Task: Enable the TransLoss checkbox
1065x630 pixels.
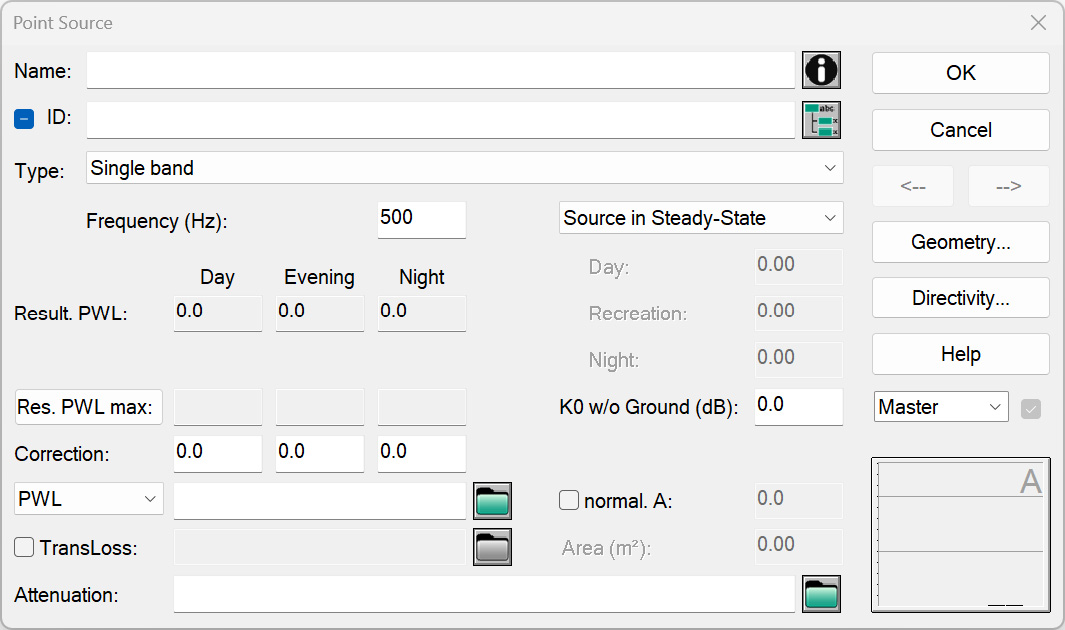Action: tap(24, 547)
